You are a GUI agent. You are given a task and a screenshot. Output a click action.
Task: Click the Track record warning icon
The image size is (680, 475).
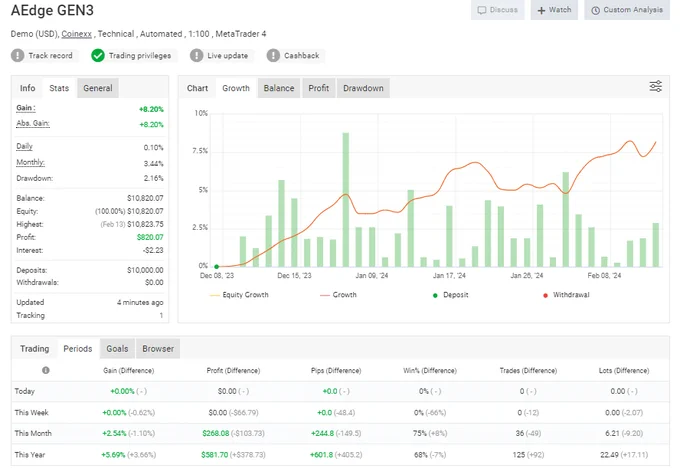(17, 56)
